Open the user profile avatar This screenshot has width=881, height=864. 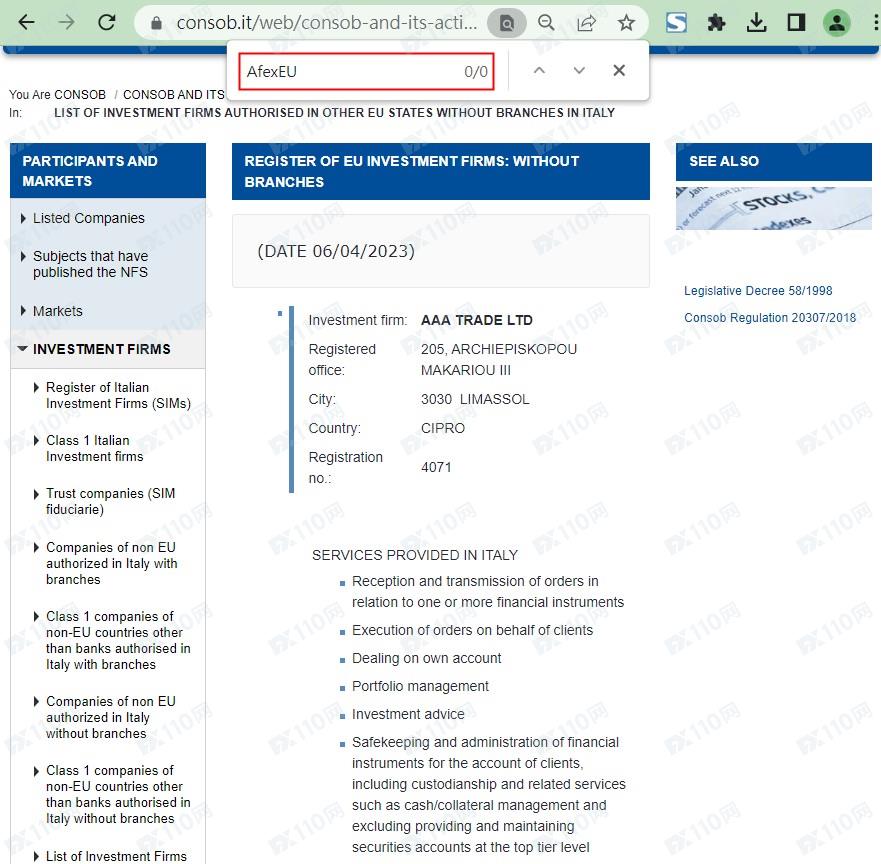coord(836,22)
